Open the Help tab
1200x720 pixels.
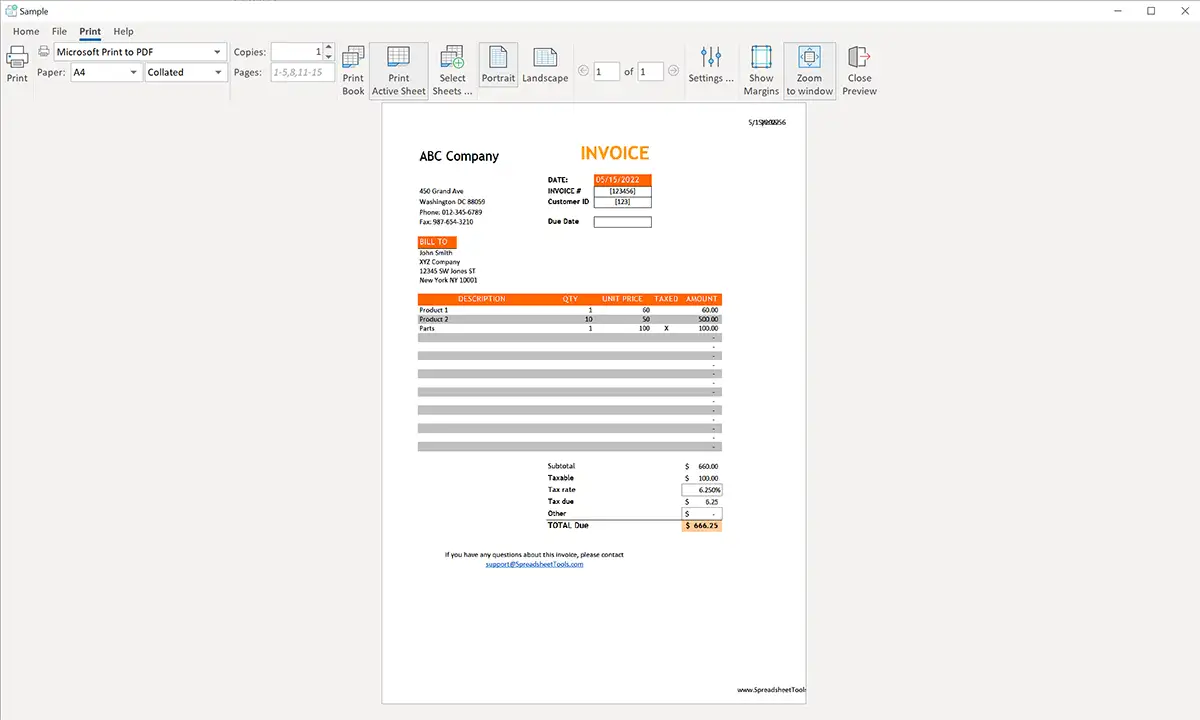[123, 31]
